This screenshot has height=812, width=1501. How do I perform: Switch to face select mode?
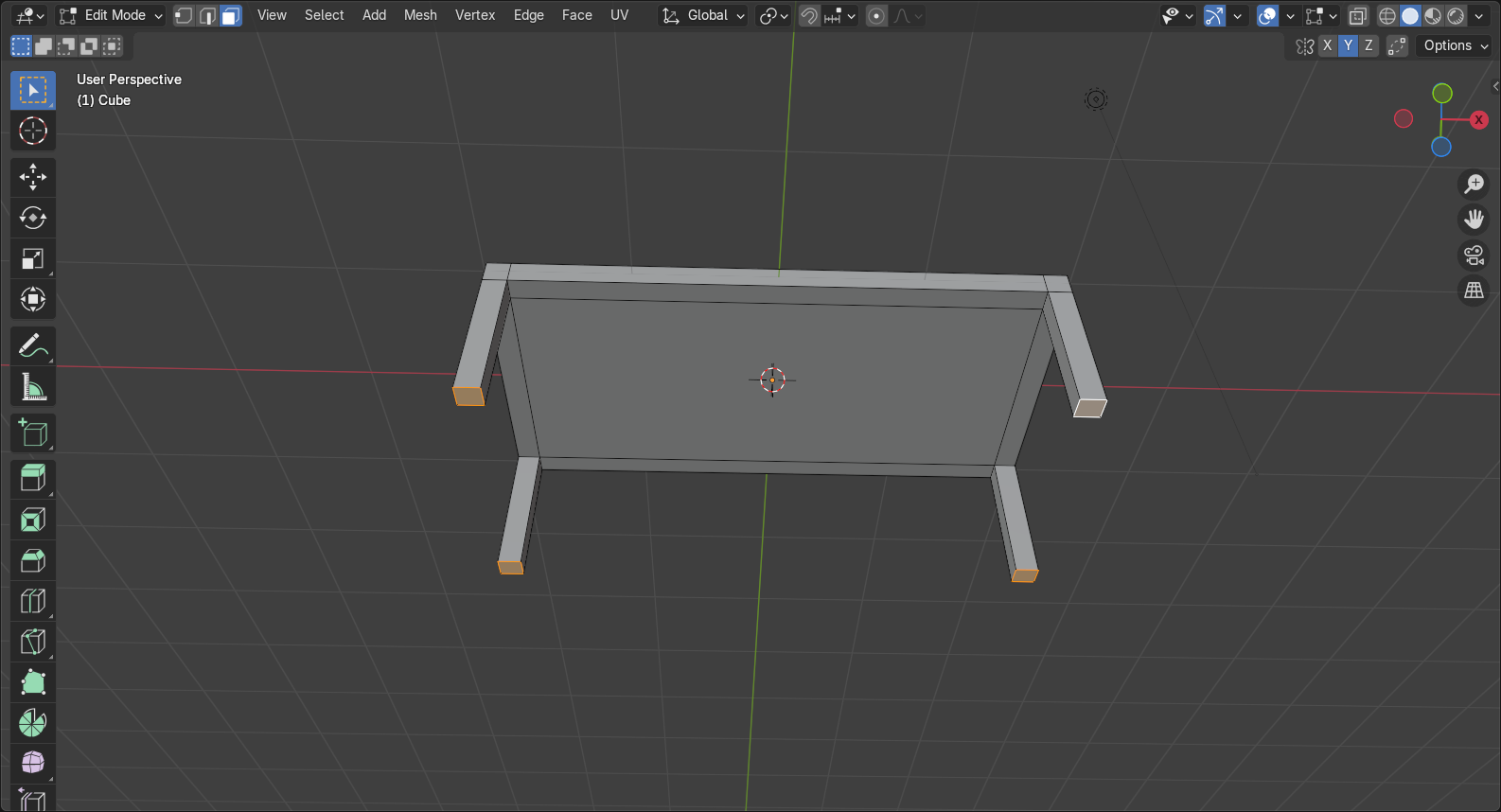pos(231,15)
